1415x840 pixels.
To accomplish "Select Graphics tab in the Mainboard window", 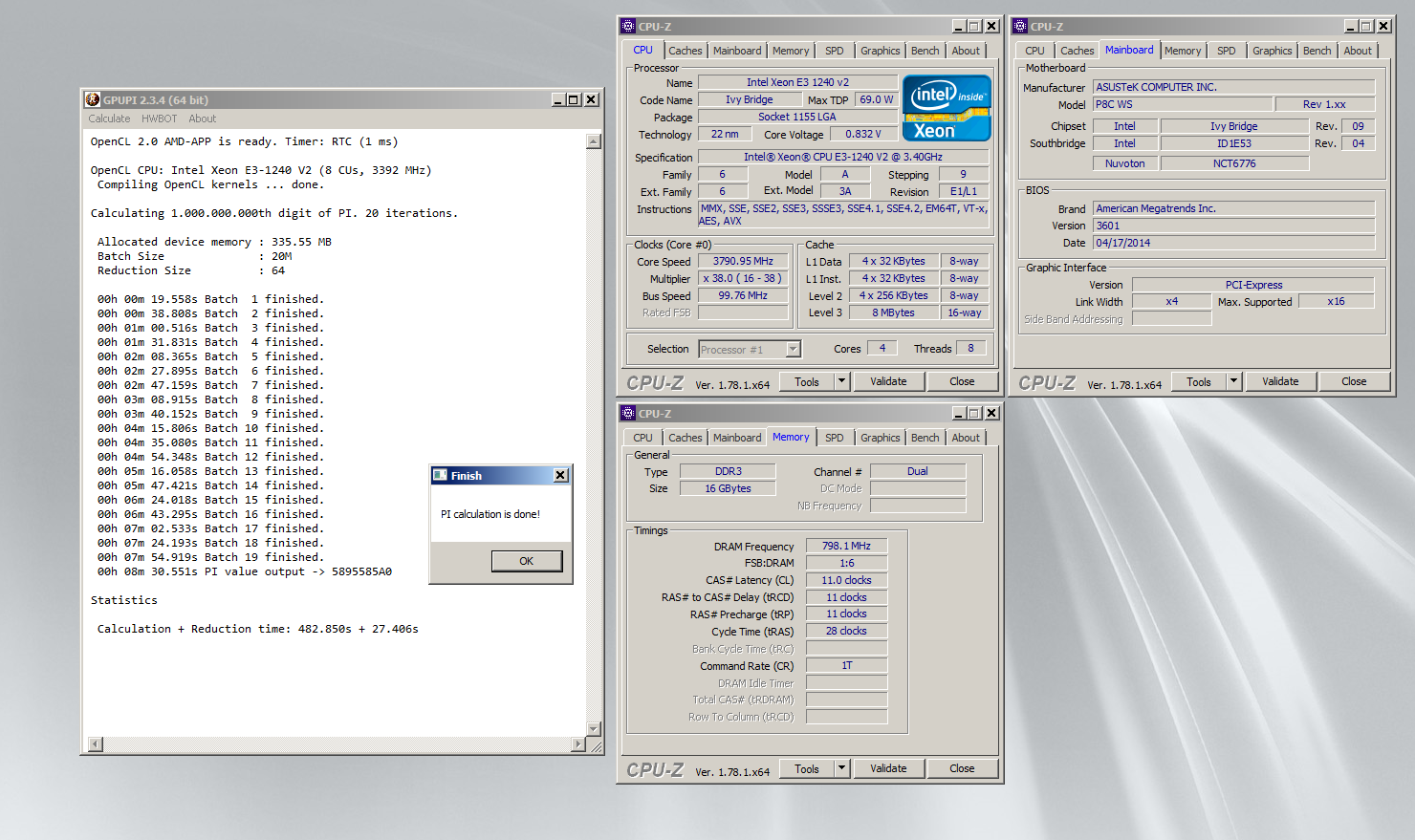I will click(x=1272, y=51).
